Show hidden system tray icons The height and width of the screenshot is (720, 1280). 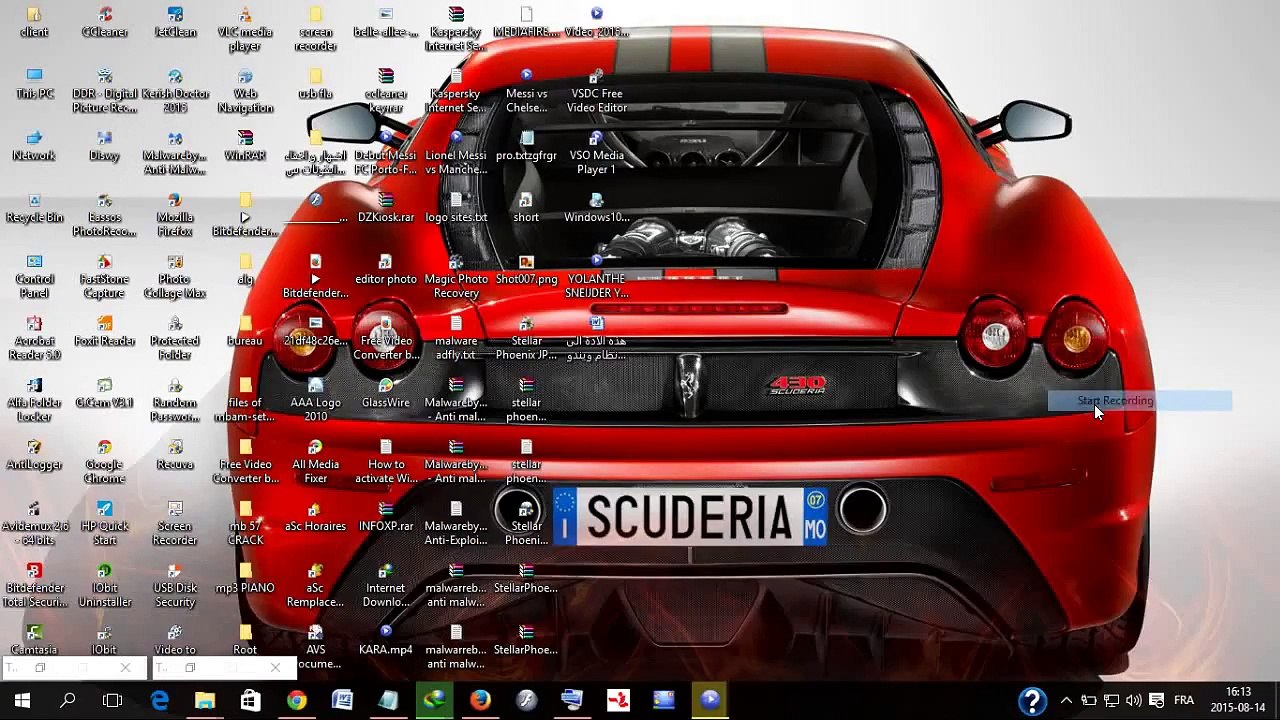tap(1066, 701)
